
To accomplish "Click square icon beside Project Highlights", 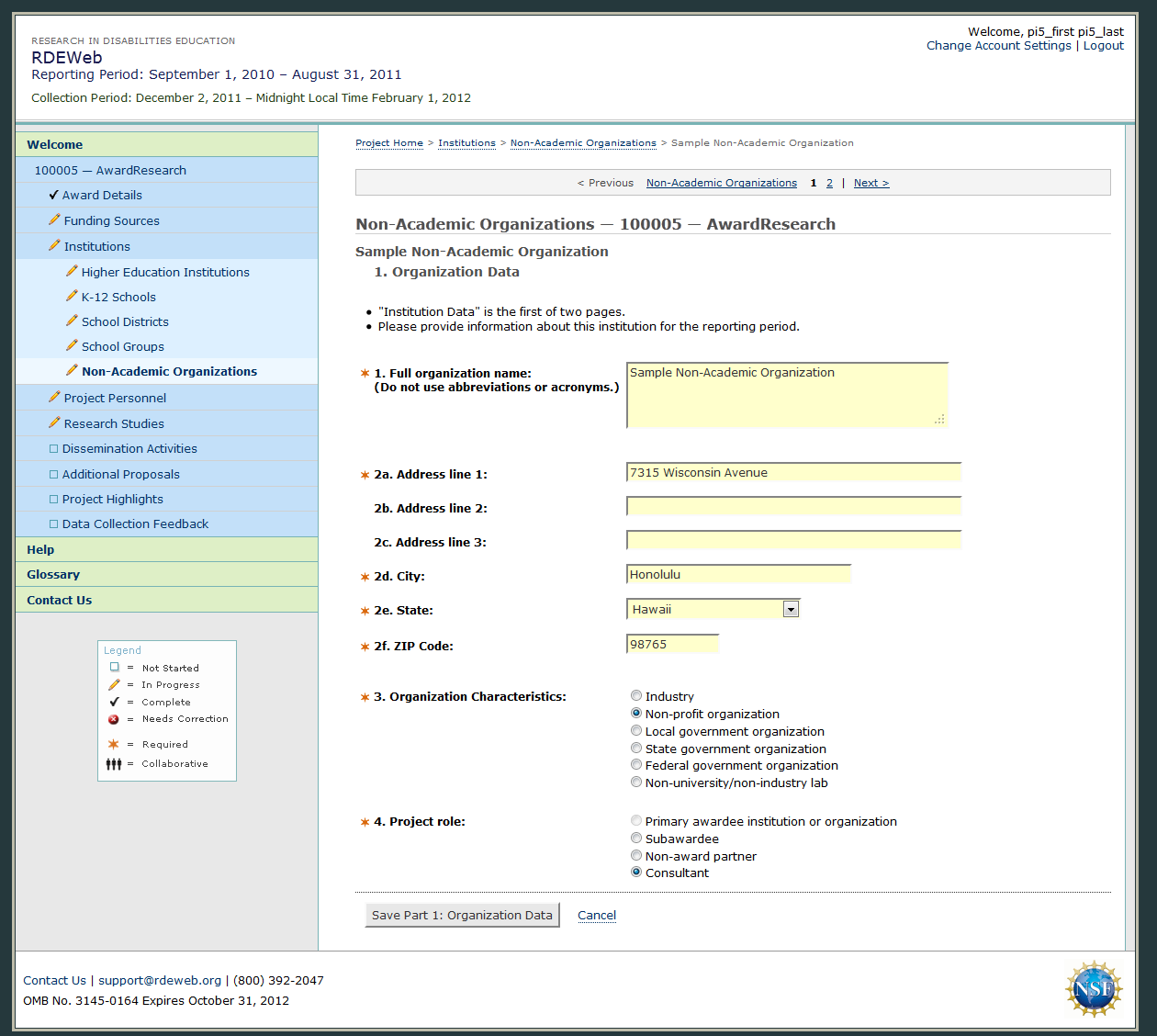I will [53, 500].
